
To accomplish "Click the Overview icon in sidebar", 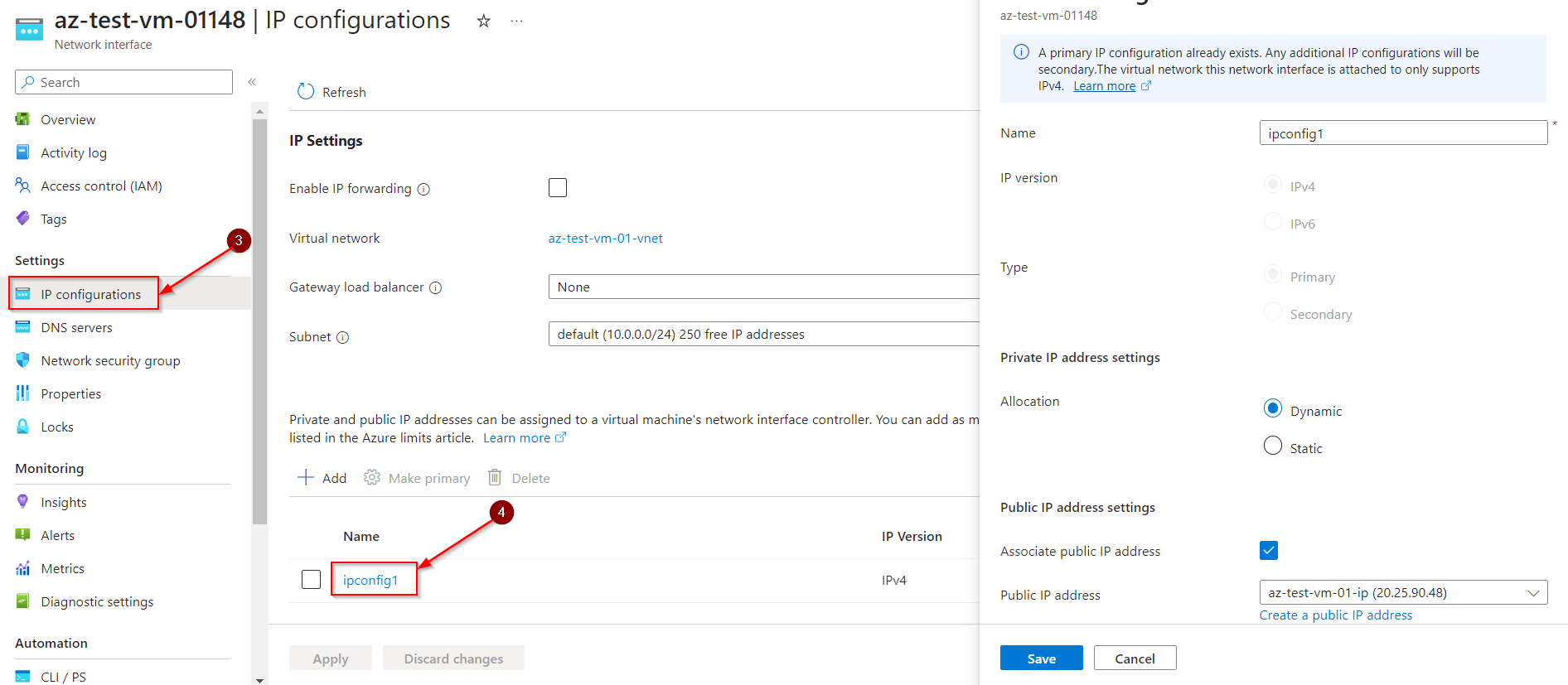I will [x=23, y=119].
